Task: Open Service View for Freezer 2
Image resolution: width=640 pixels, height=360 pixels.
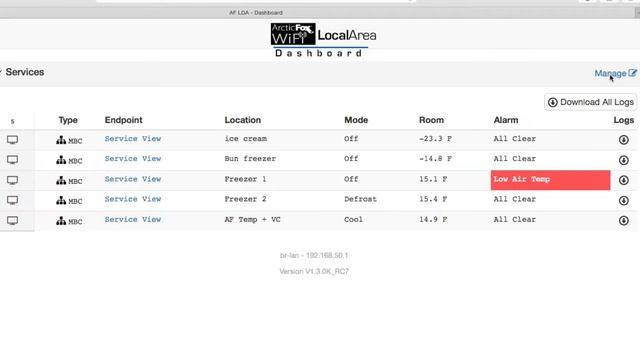Action: coord(133,199)
